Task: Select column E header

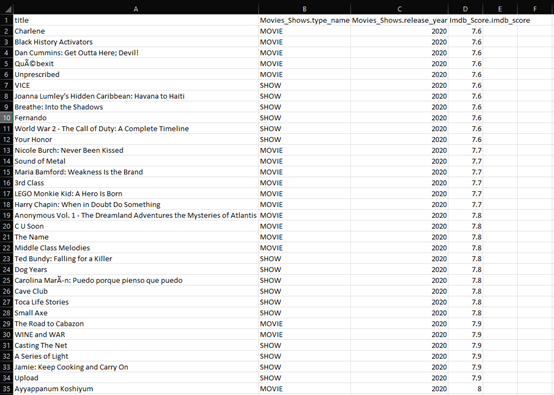Action: click(500, 9)
